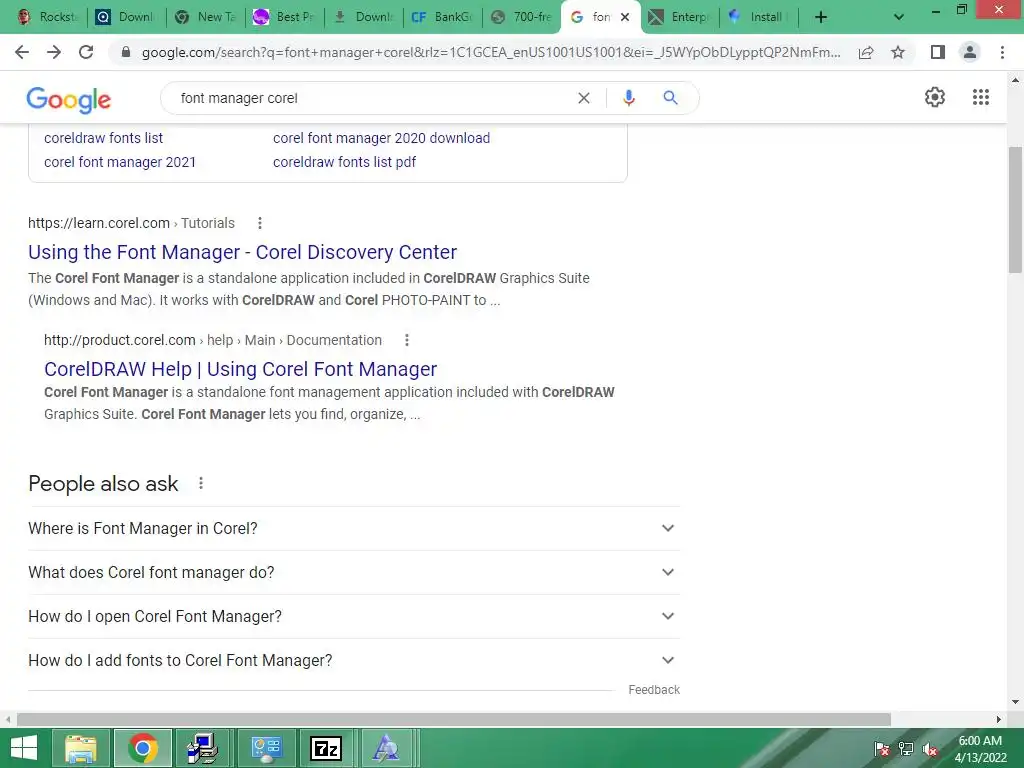This screenshot has width=1024, height=768.
Task: Open 7-Zip from taskbar
Action: [x=326, y=748]
